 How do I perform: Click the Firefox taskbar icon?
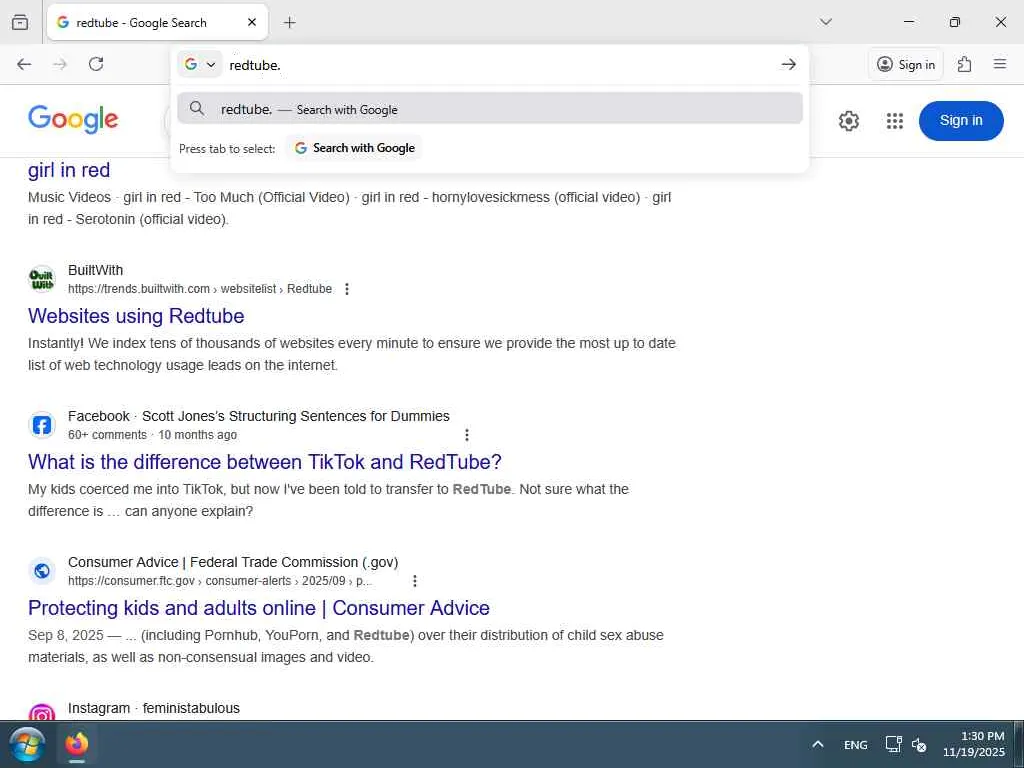(76, 744)
